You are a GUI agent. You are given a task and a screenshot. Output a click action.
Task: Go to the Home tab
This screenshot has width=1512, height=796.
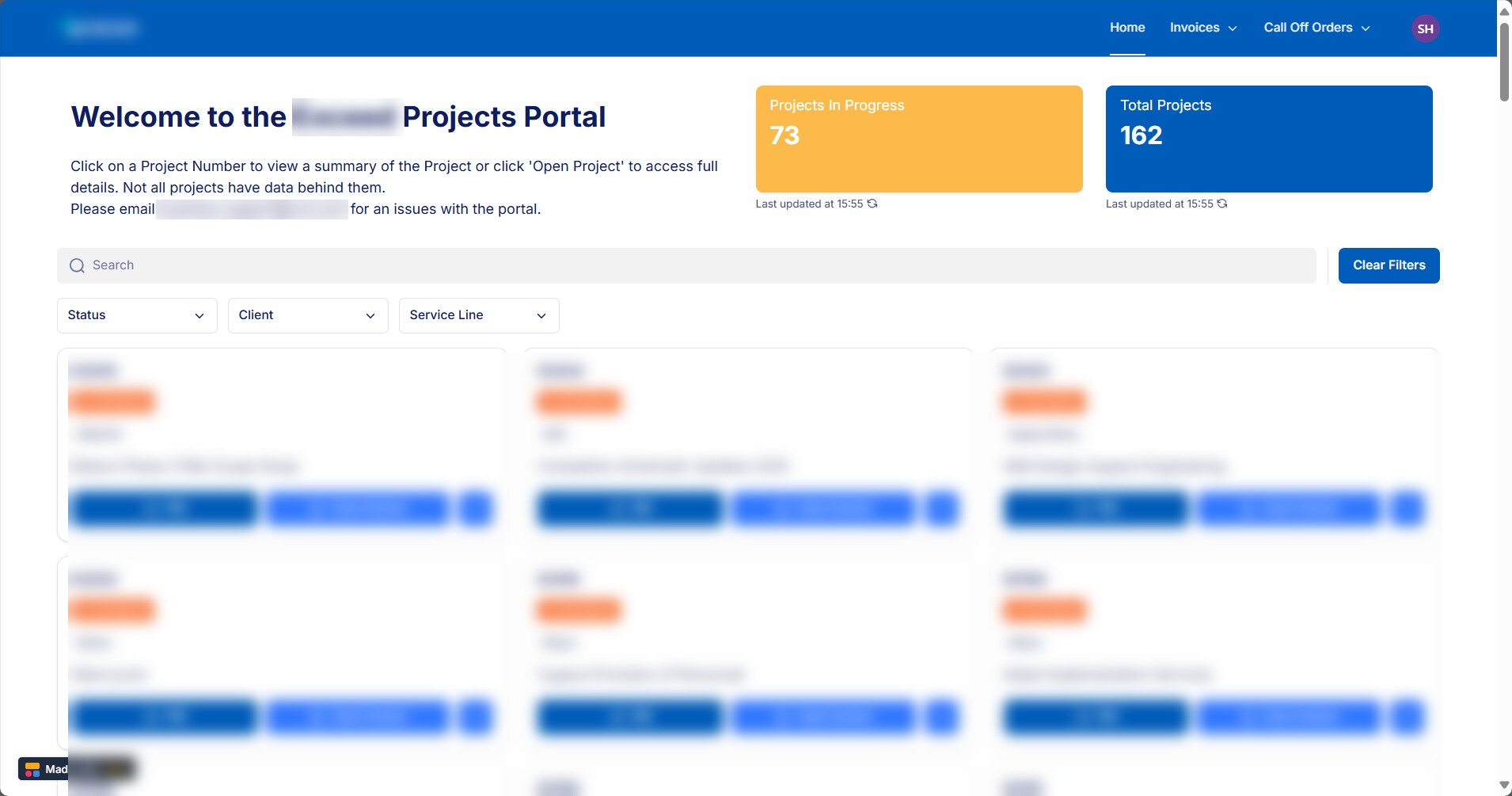[1127, 28]
